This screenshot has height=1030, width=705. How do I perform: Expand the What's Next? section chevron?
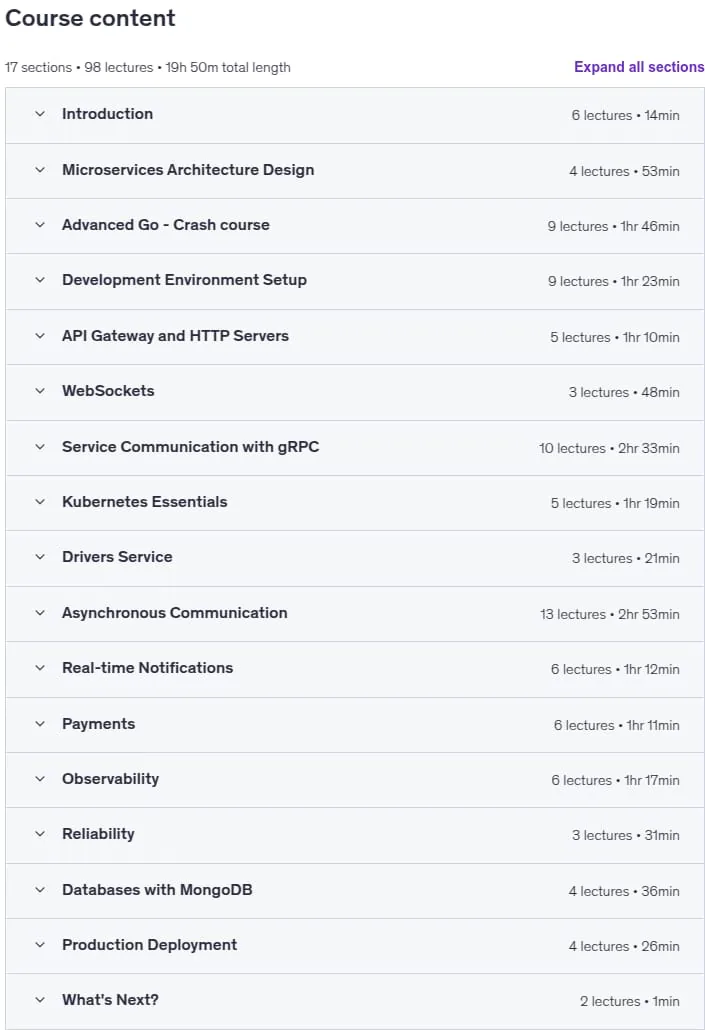click(40, 1000)
